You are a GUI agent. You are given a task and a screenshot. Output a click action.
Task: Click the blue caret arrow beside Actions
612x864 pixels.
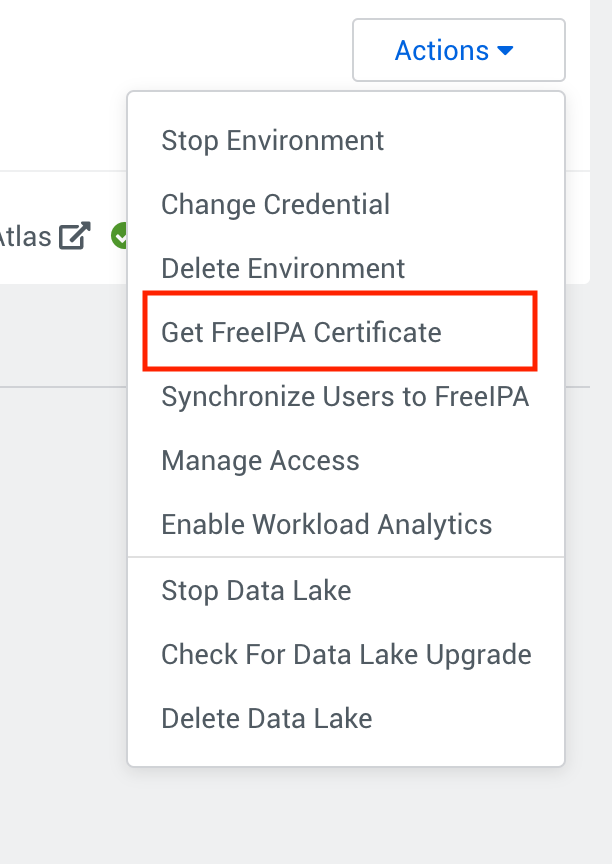(505, 50)
